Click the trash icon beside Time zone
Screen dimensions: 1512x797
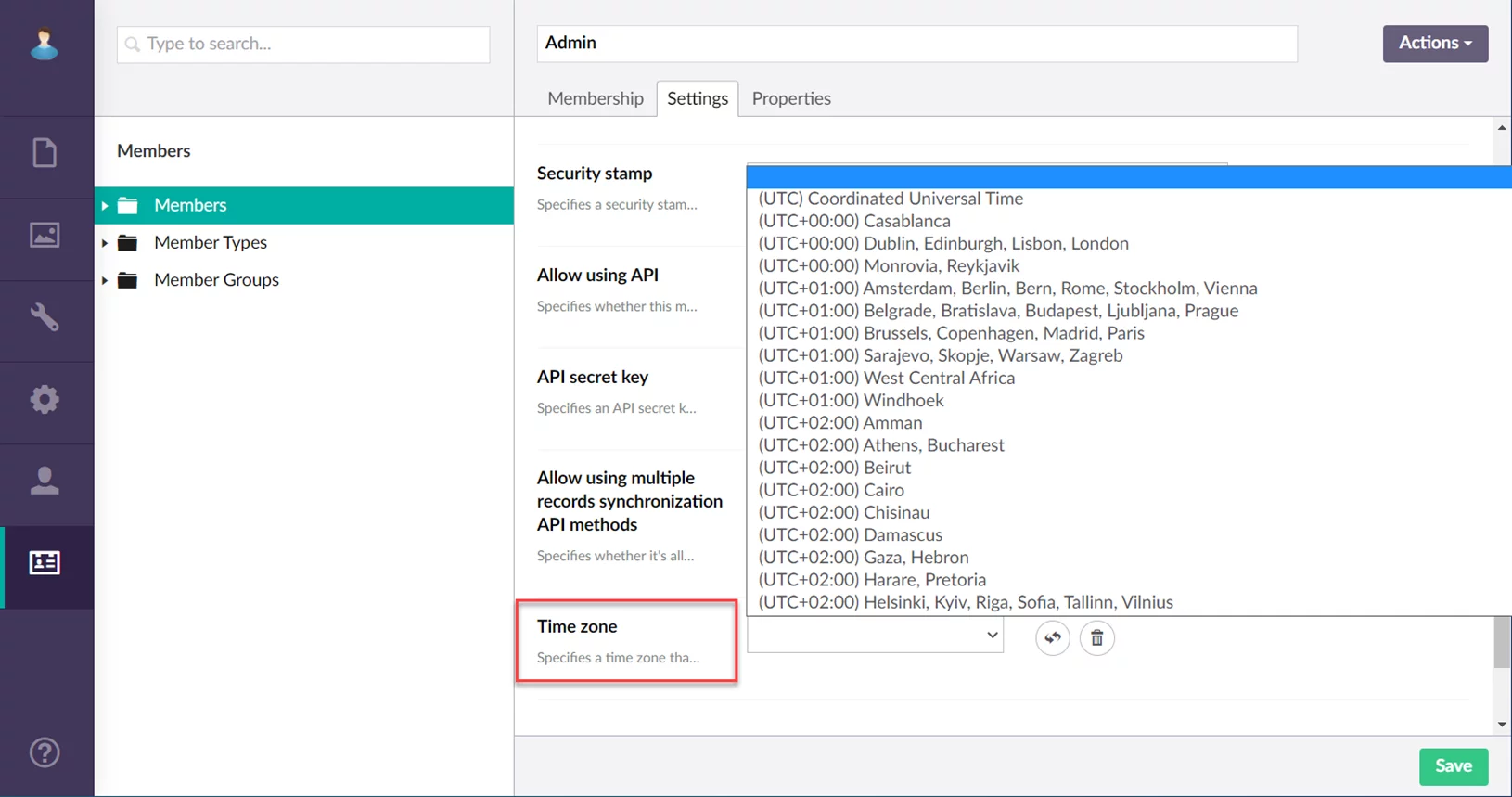click(1096, 638)
